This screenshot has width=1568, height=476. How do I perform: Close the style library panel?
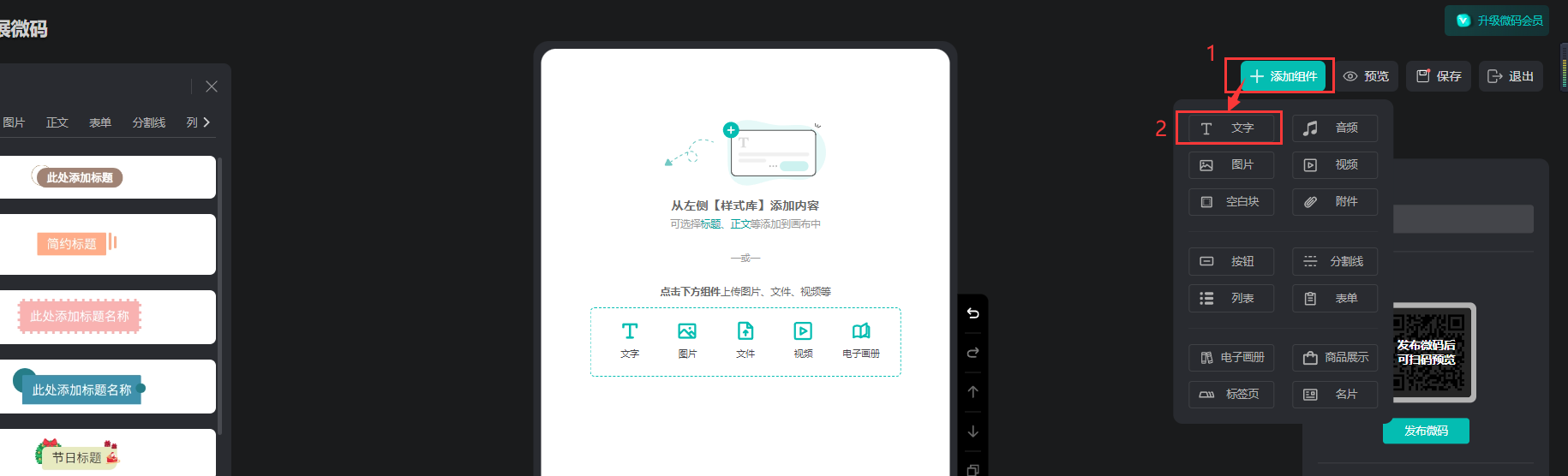pyautogui.click(x=212, y=86)
